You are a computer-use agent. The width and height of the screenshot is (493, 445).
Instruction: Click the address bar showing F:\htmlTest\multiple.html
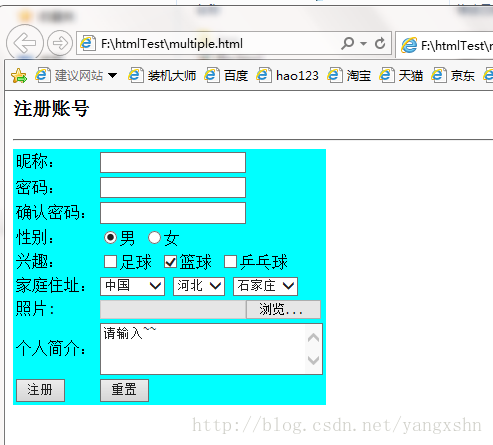coord(233,43)
